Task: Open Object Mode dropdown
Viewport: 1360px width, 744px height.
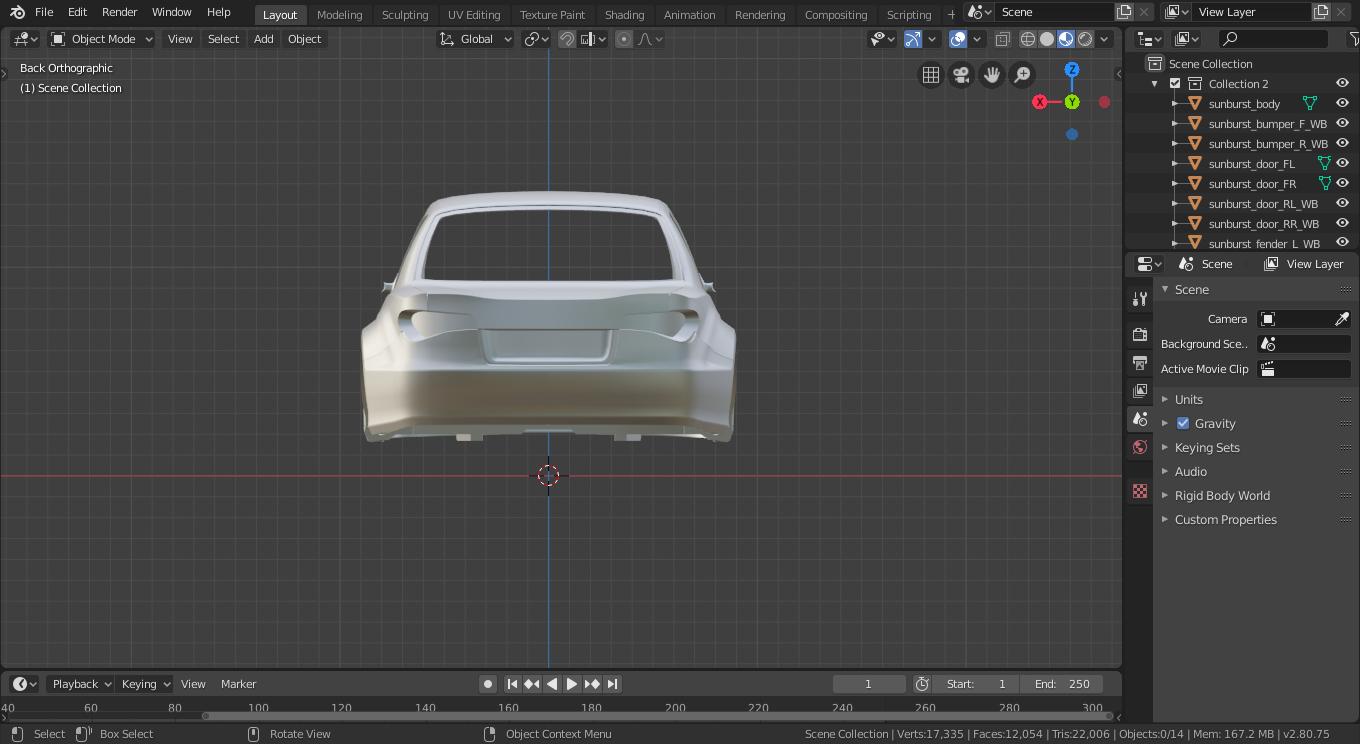Action: point(101,39)
